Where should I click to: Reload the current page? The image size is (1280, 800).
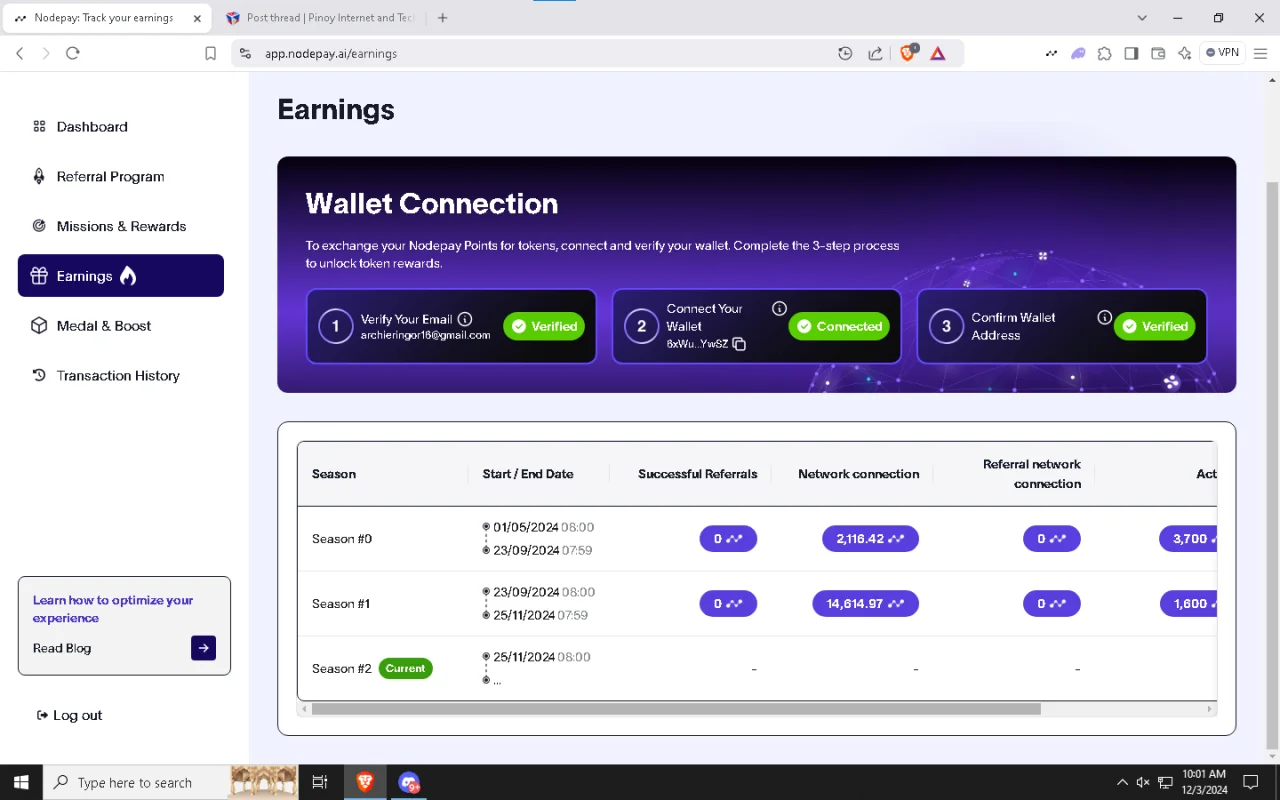[73, 54]
